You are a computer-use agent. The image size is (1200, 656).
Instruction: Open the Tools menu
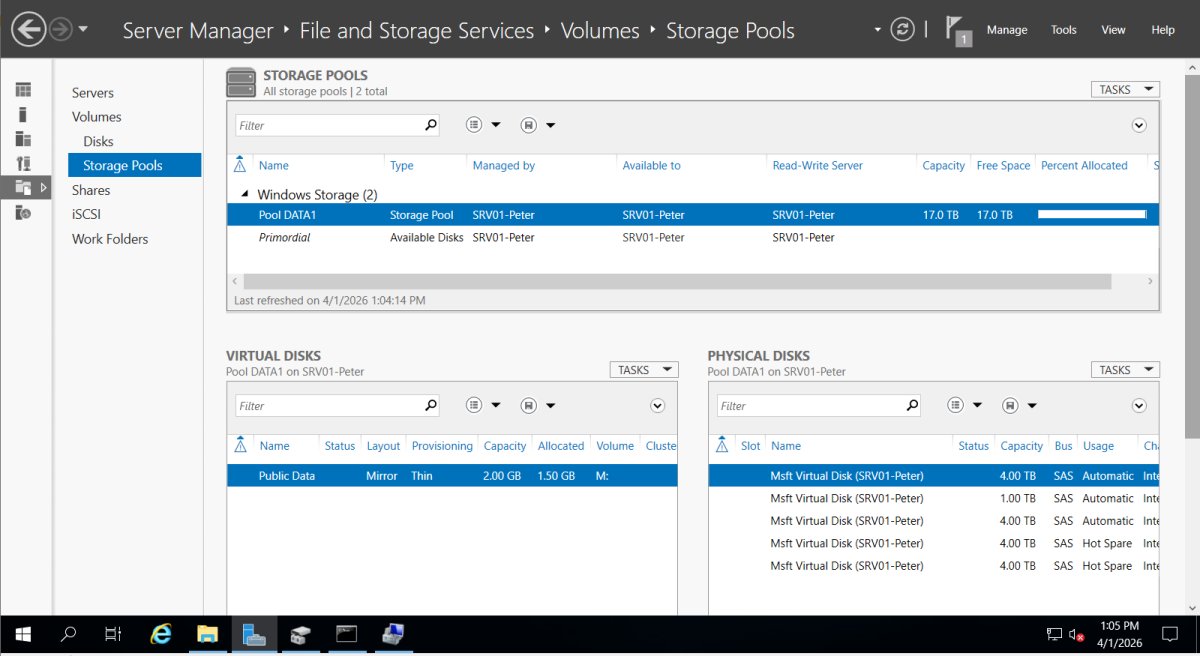click(1063, 30)
